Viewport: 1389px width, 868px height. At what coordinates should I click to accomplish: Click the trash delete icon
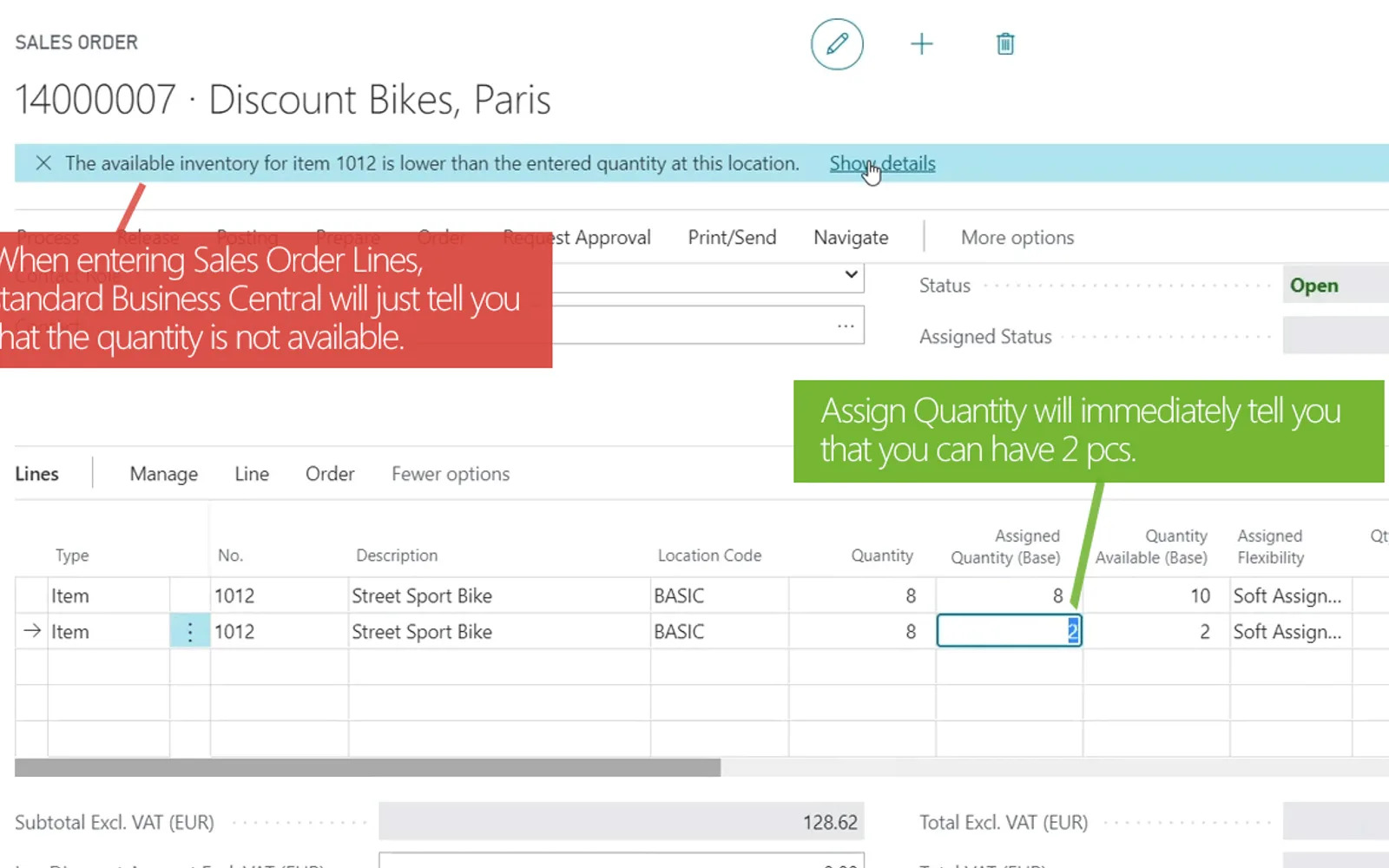1005,44
